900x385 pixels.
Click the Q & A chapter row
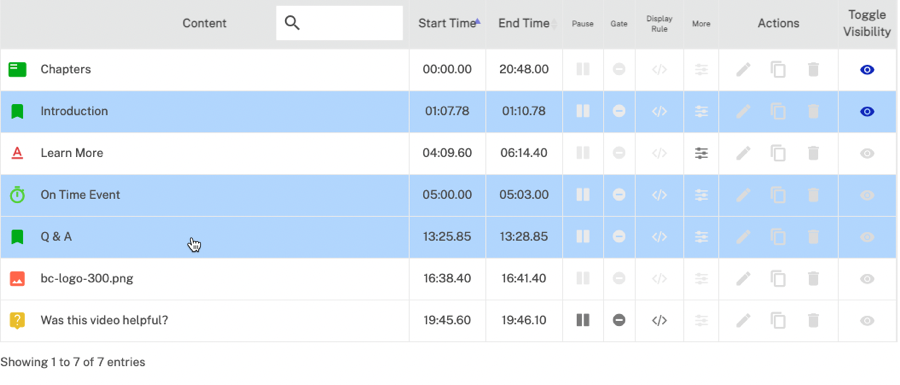[449, 237]
